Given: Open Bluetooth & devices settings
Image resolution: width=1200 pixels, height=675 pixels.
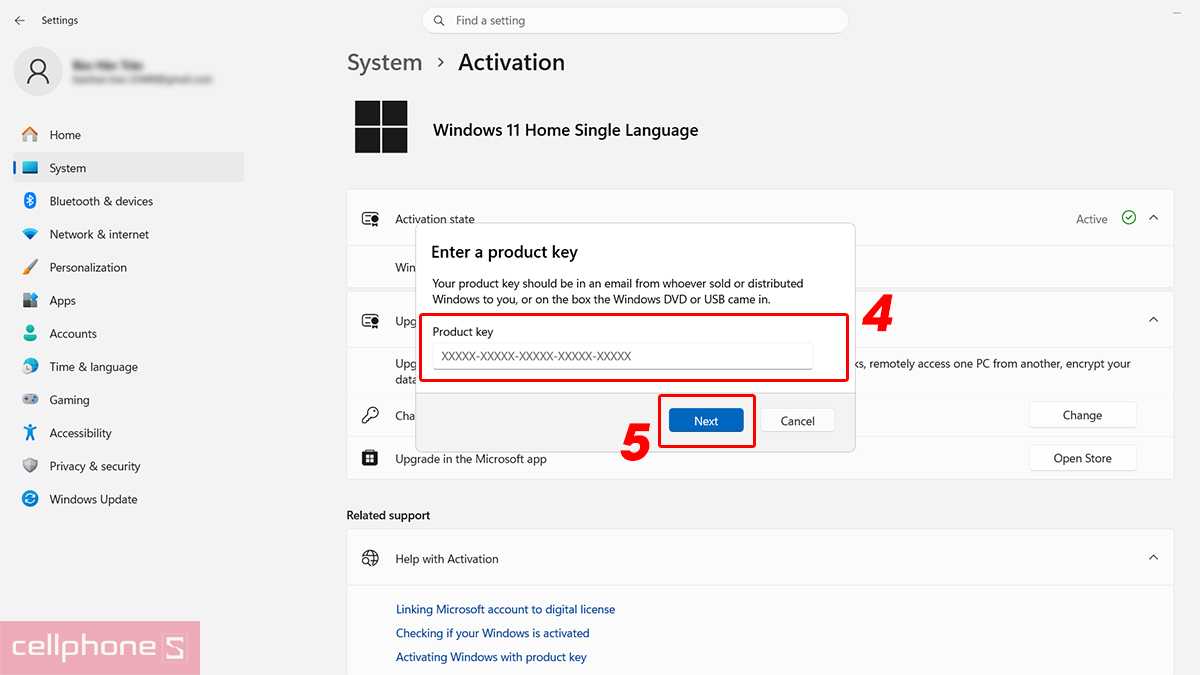Looking at the screenshot, I should (x=129, y=201).
